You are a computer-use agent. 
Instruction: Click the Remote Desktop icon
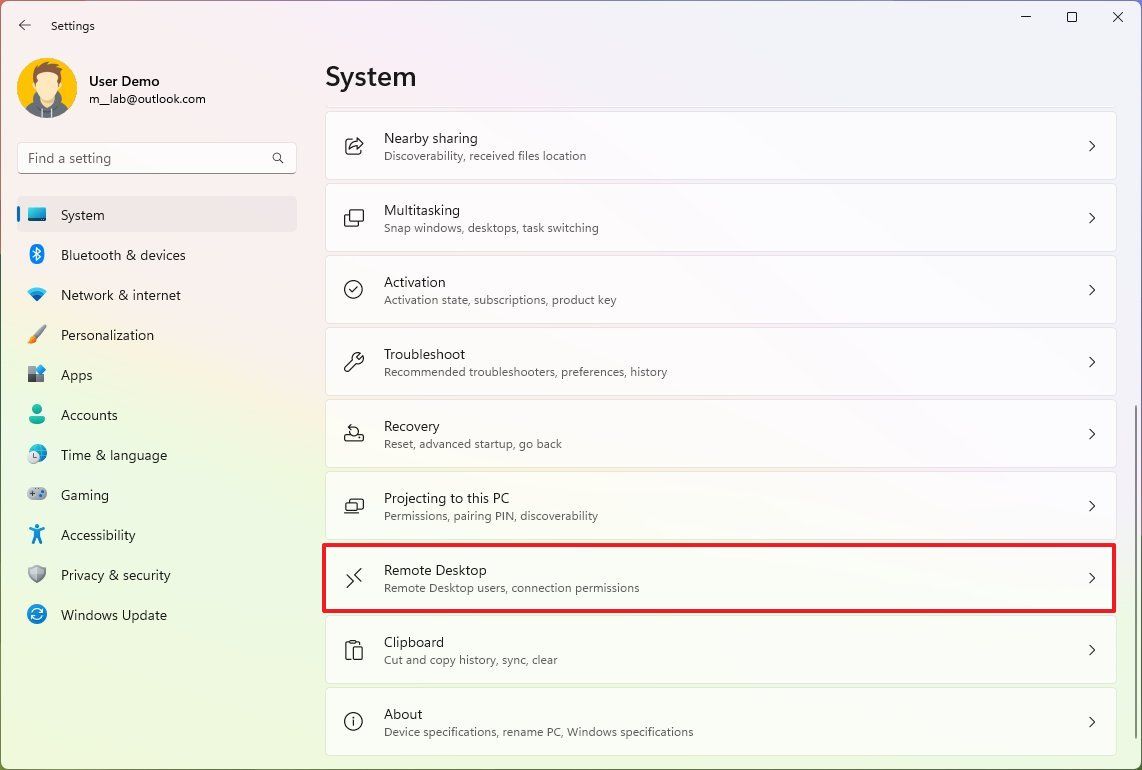tap(353, 578)
